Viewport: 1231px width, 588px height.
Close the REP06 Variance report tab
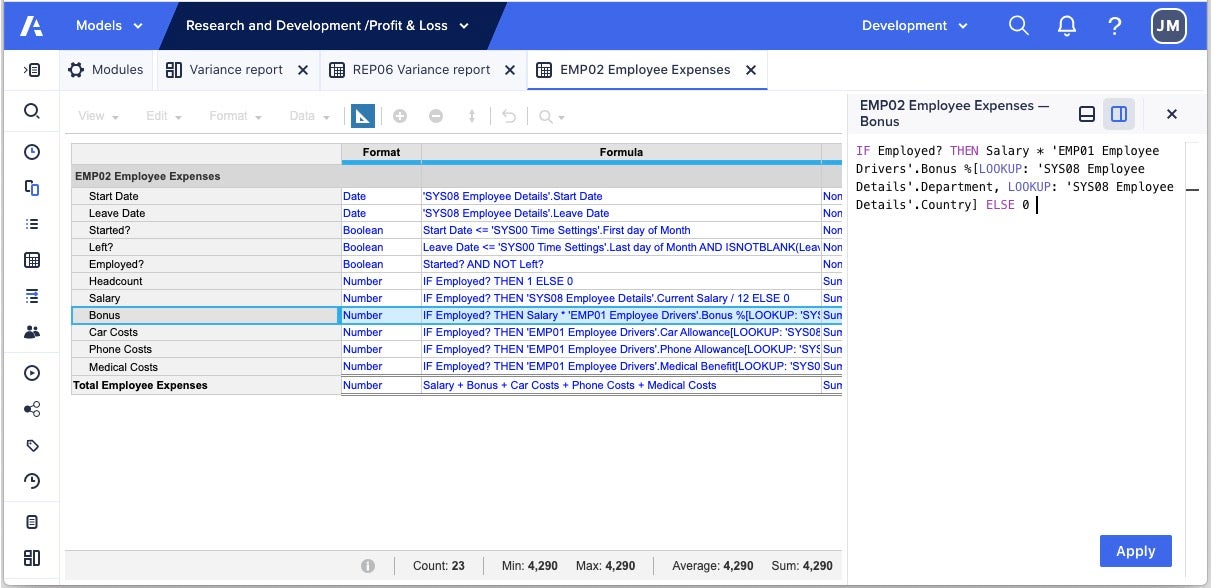510,70
